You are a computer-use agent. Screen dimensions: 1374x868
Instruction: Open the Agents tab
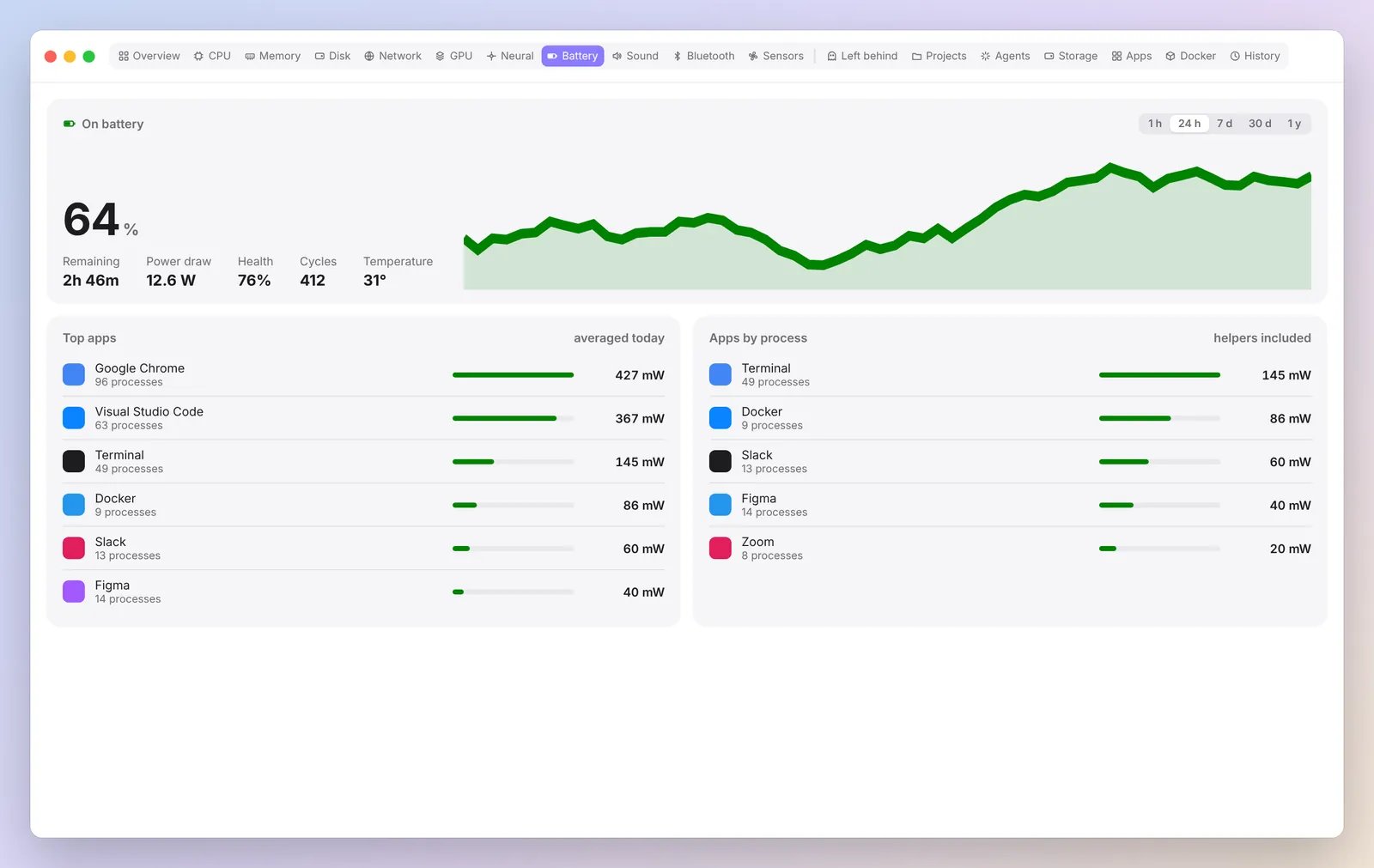[1006, 56]
